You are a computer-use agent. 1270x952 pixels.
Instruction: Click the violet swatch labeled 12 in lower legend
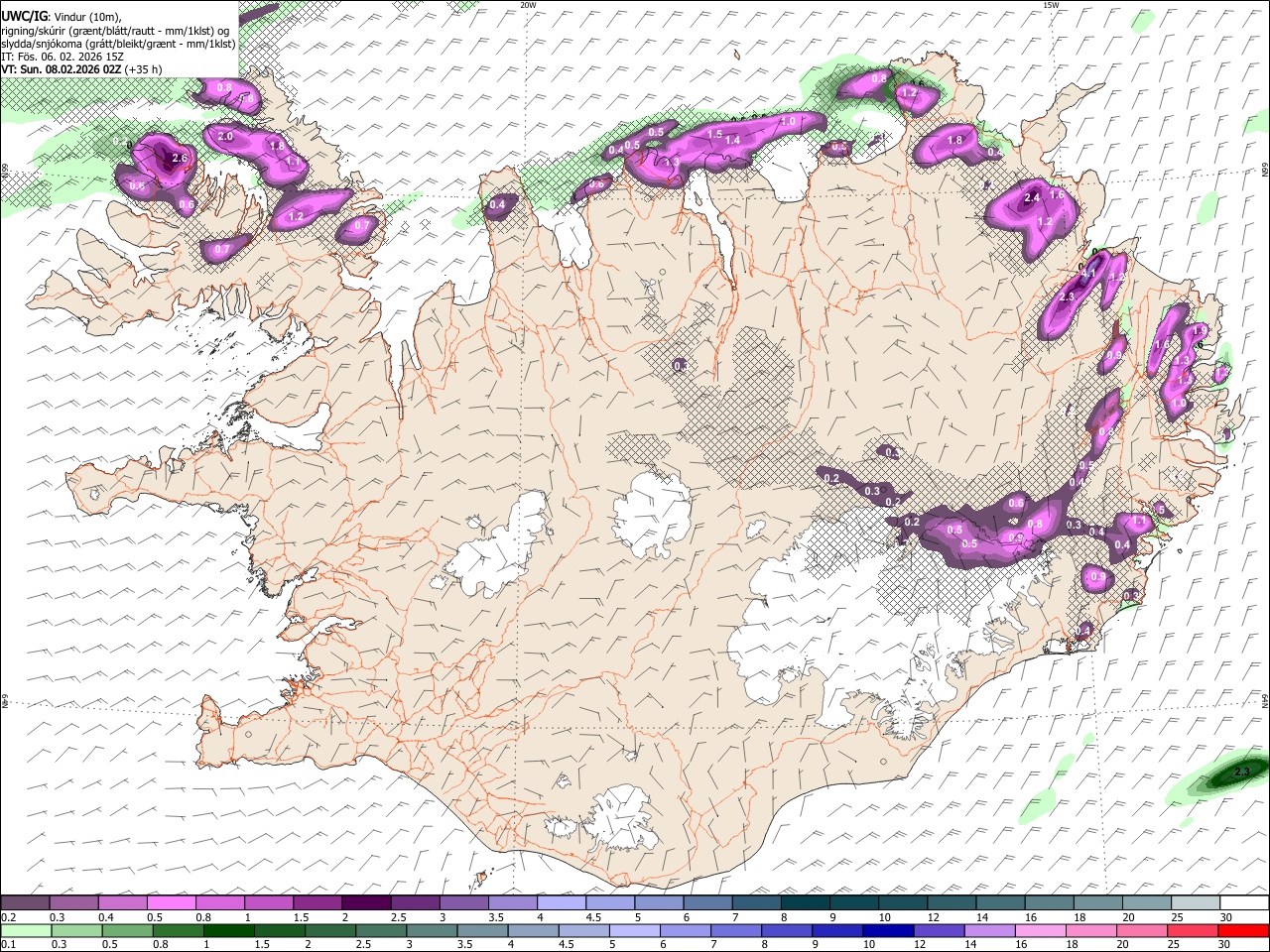pos(939,930)
